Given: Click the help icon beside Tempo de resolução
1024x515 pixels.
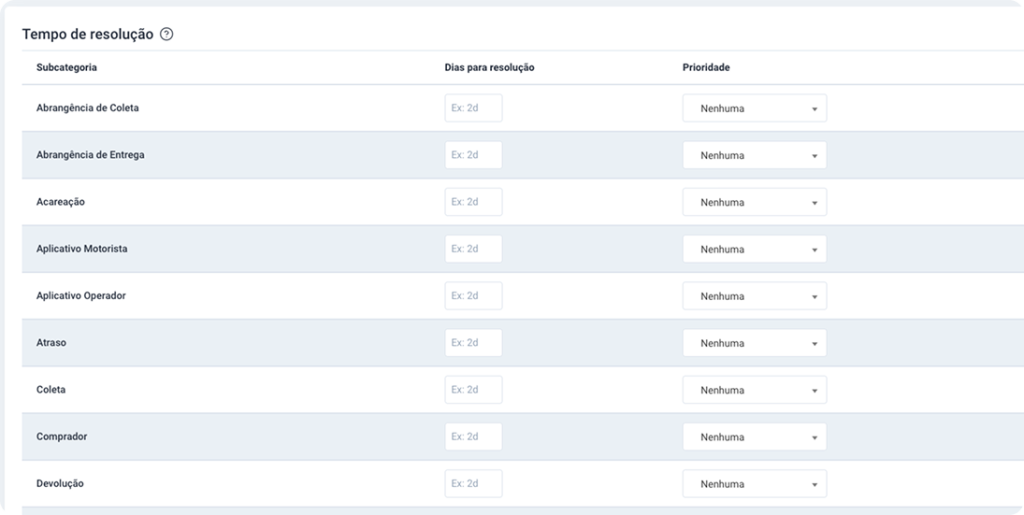Looking at the screenshot, I should coord(167,34).
